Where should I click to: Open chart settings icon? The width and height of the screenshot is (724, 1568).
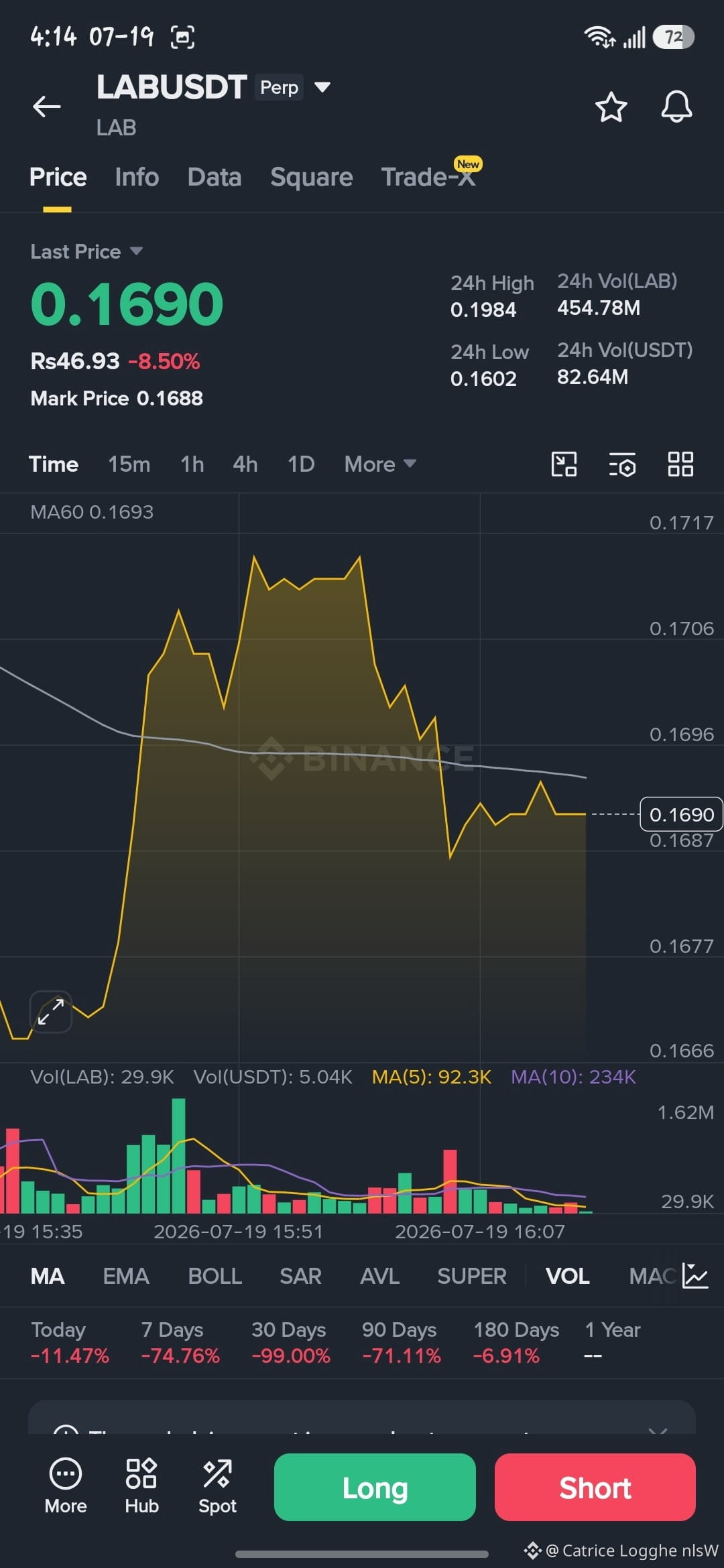tap(622, 464)
